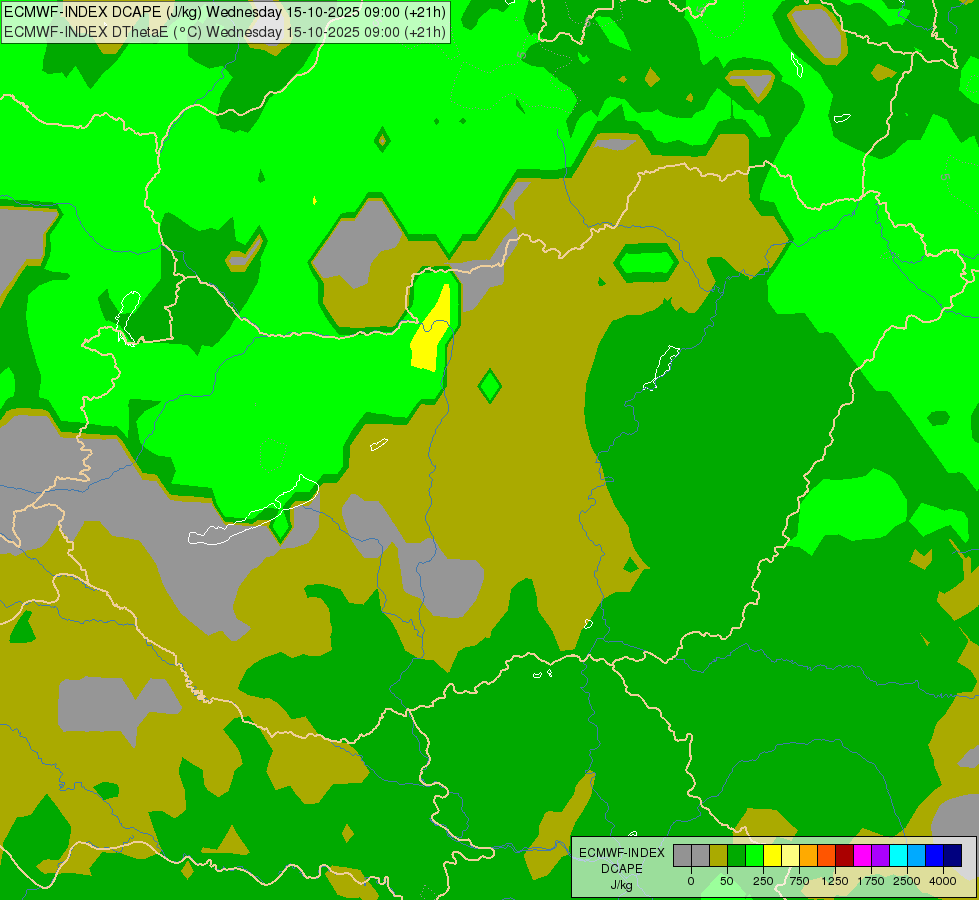979x900 pixels.
Task: Select the cyan legend swatch
Action: point(898,855)
